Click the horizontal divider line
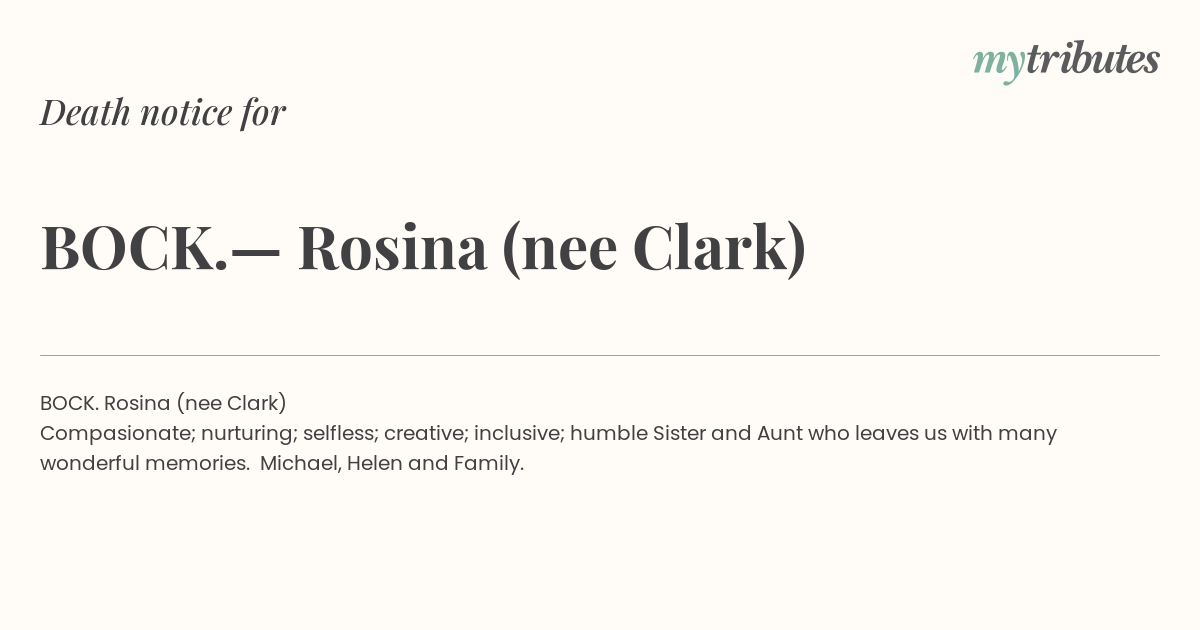The height and width of the screenshot is (630, 1200). click(x=600, y=355)
